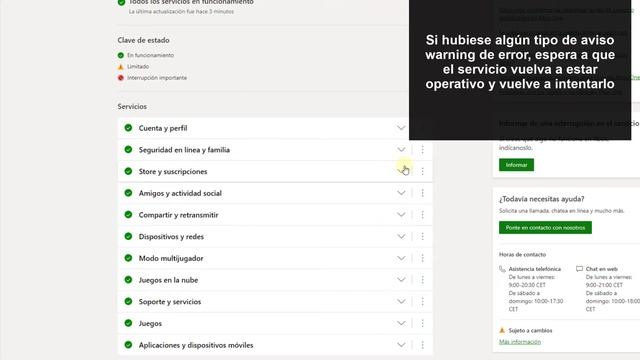Screen dimensions: 640x360
Task: Expand the Juegos row chevron
Action: coord(401,323)
